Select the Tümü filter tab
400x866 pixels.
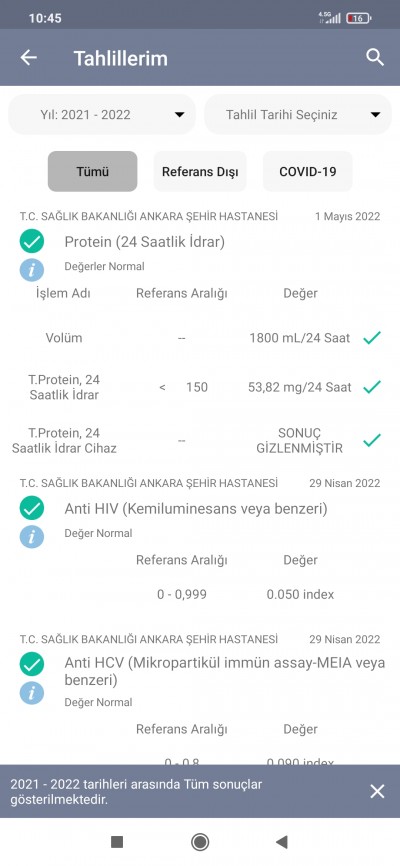[x=92, y=171]
